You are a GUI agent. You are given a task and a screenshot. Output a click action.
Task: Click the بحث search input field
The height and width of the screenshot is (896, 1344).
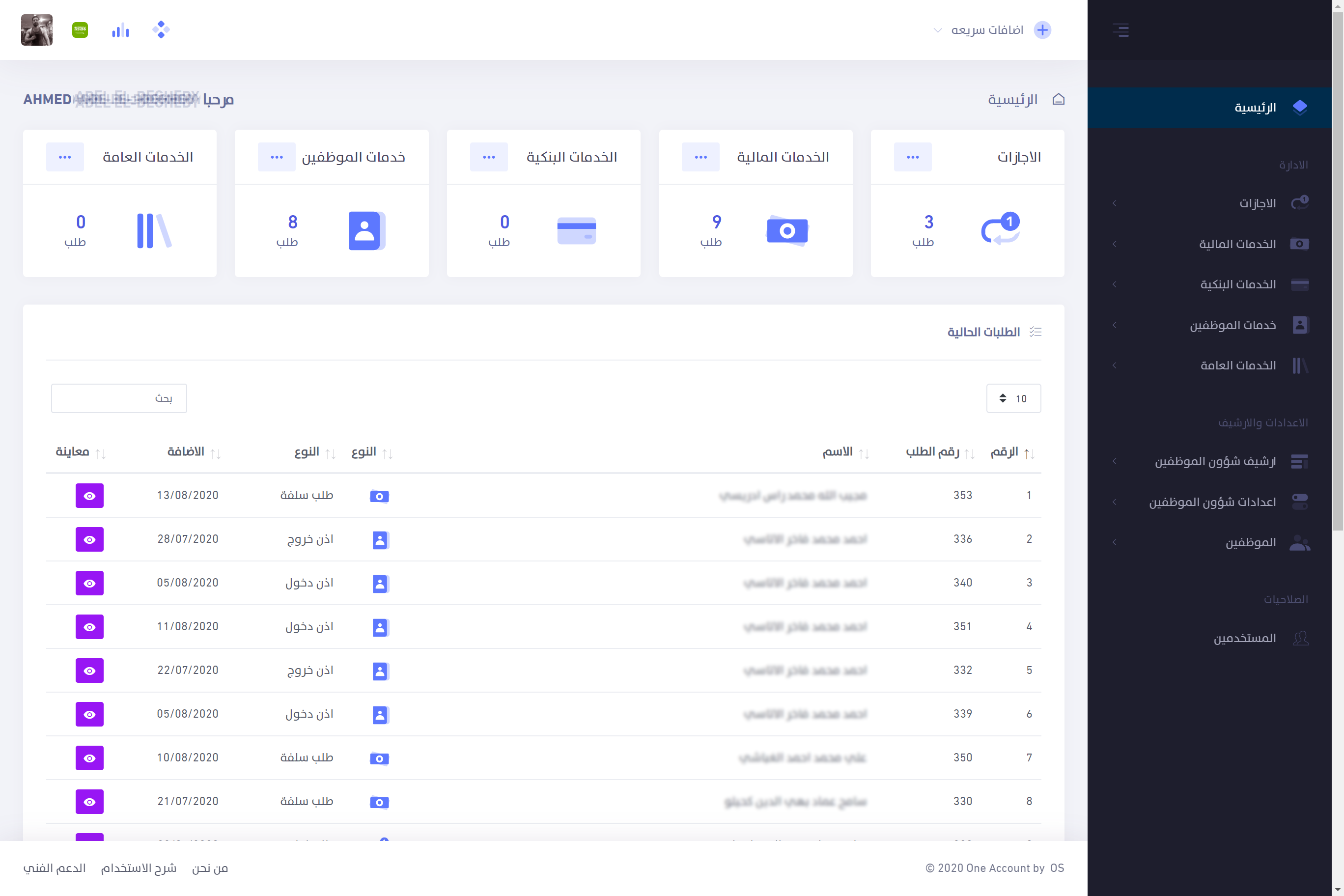[x=119, y=398]
